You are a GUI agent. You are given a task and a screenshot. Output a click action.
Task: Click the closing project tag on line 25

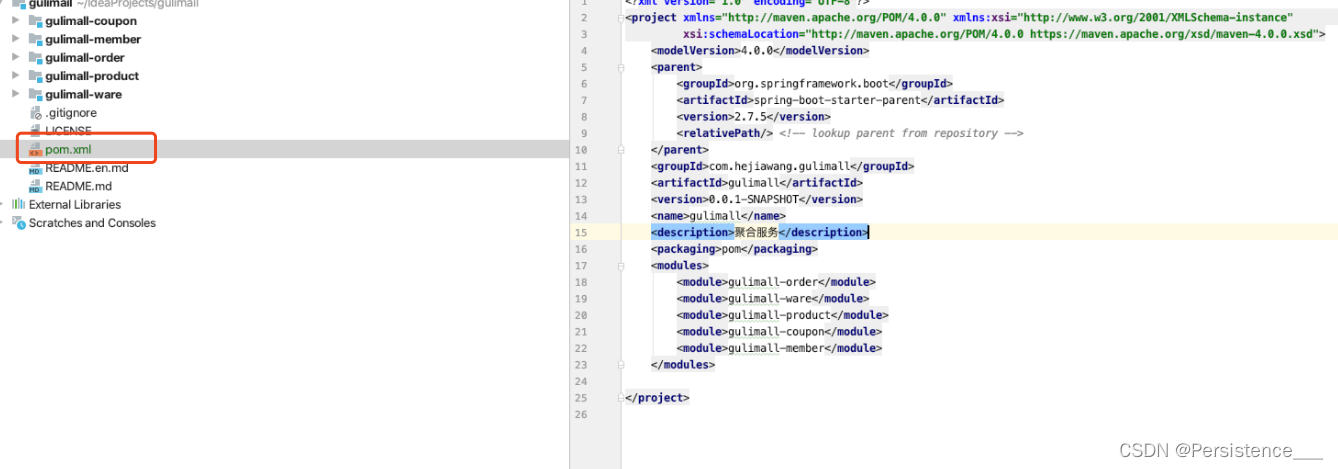pyautogui.click(x=657, y=398)
